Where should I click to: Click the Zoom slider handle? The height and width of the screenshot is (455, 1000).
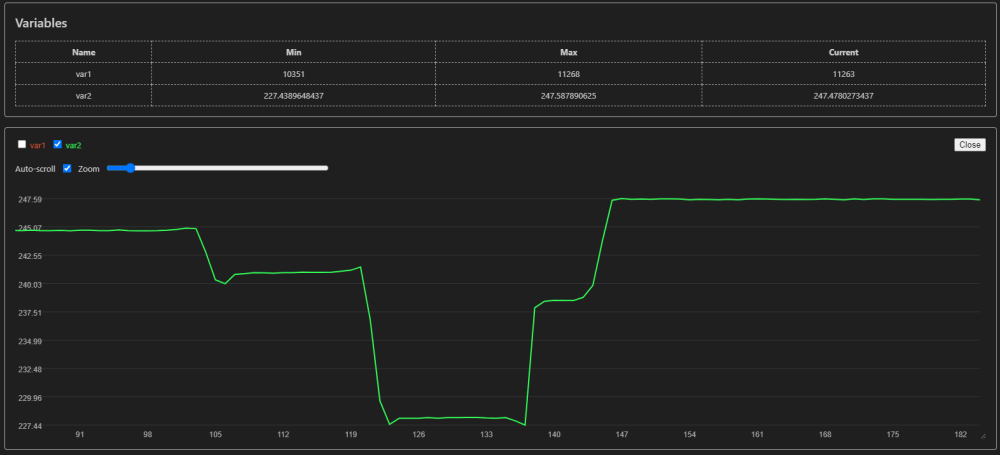coord(130,168)
